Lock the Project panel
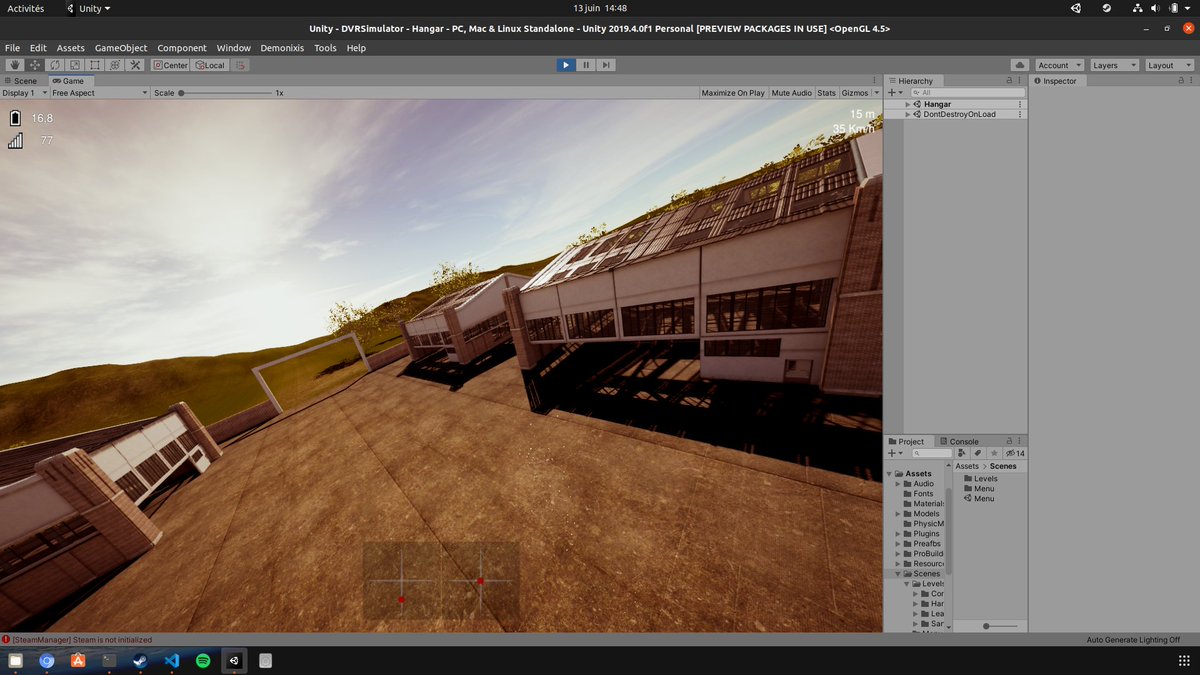The width and height of the screenshot is (1200, 675). click(1008, 441)
